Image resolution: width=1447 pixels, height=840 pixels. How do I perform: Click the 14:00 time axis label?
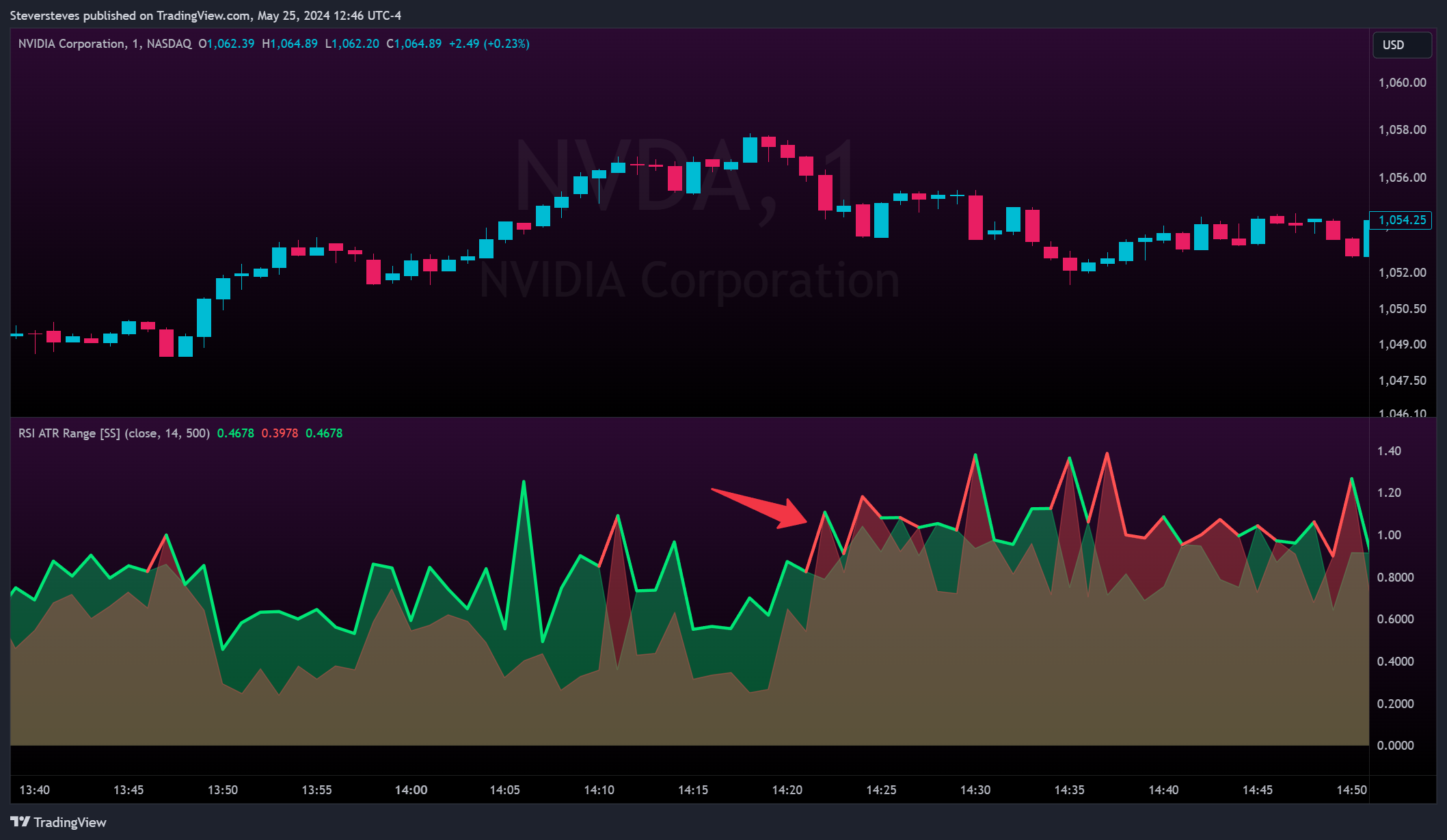pos(411,790)
